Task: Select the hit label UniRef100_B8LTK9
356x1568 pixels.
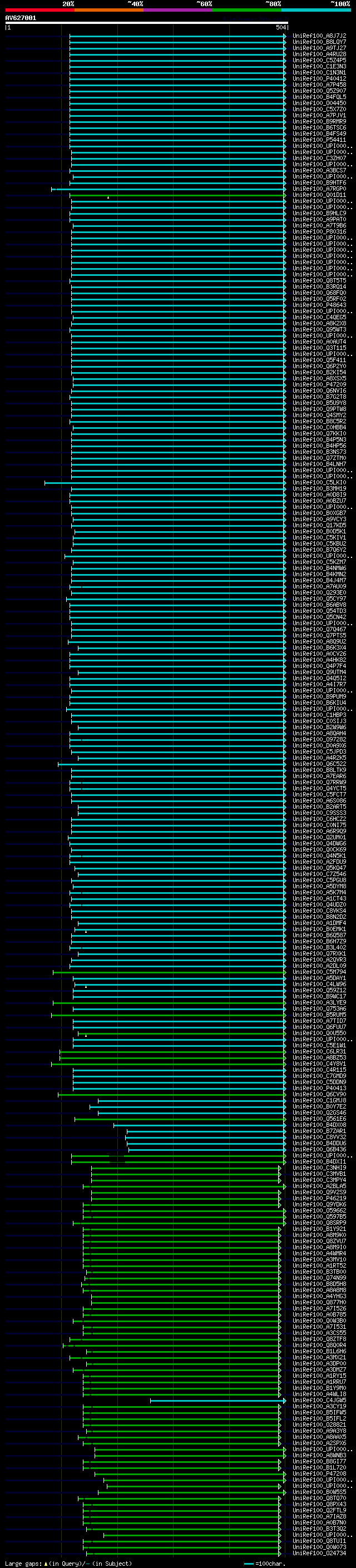Action: point(319,770)
